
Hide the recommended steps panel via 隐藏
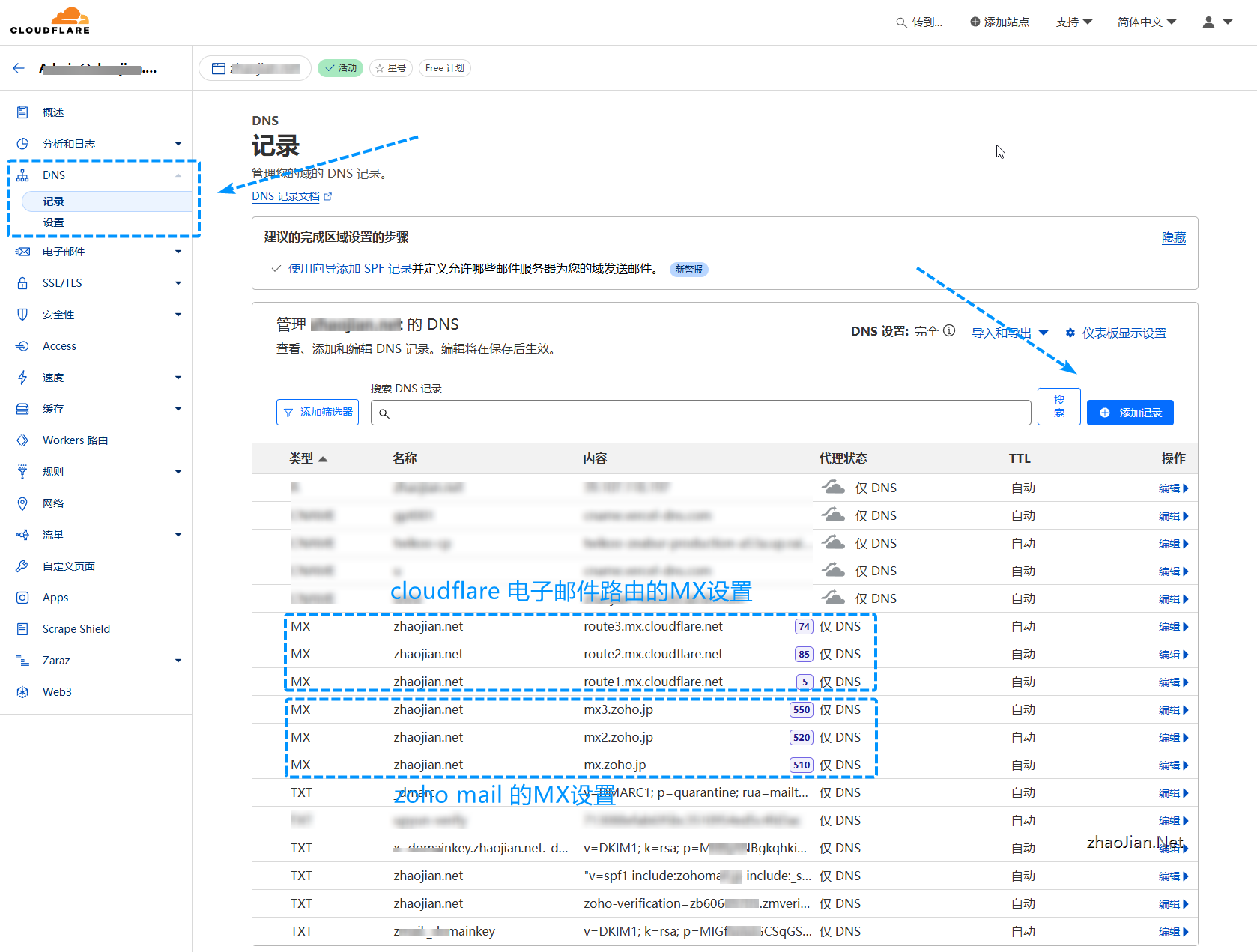pos(1173,237)
